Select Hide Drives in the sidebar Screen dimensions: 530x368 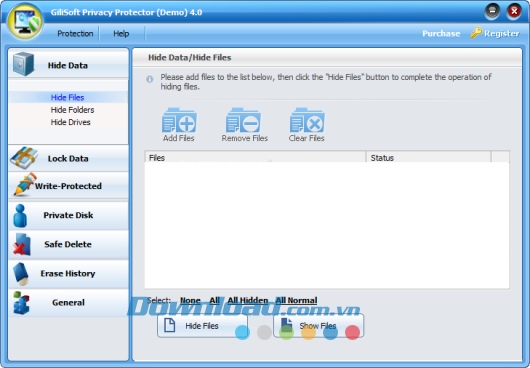[71, 122]
